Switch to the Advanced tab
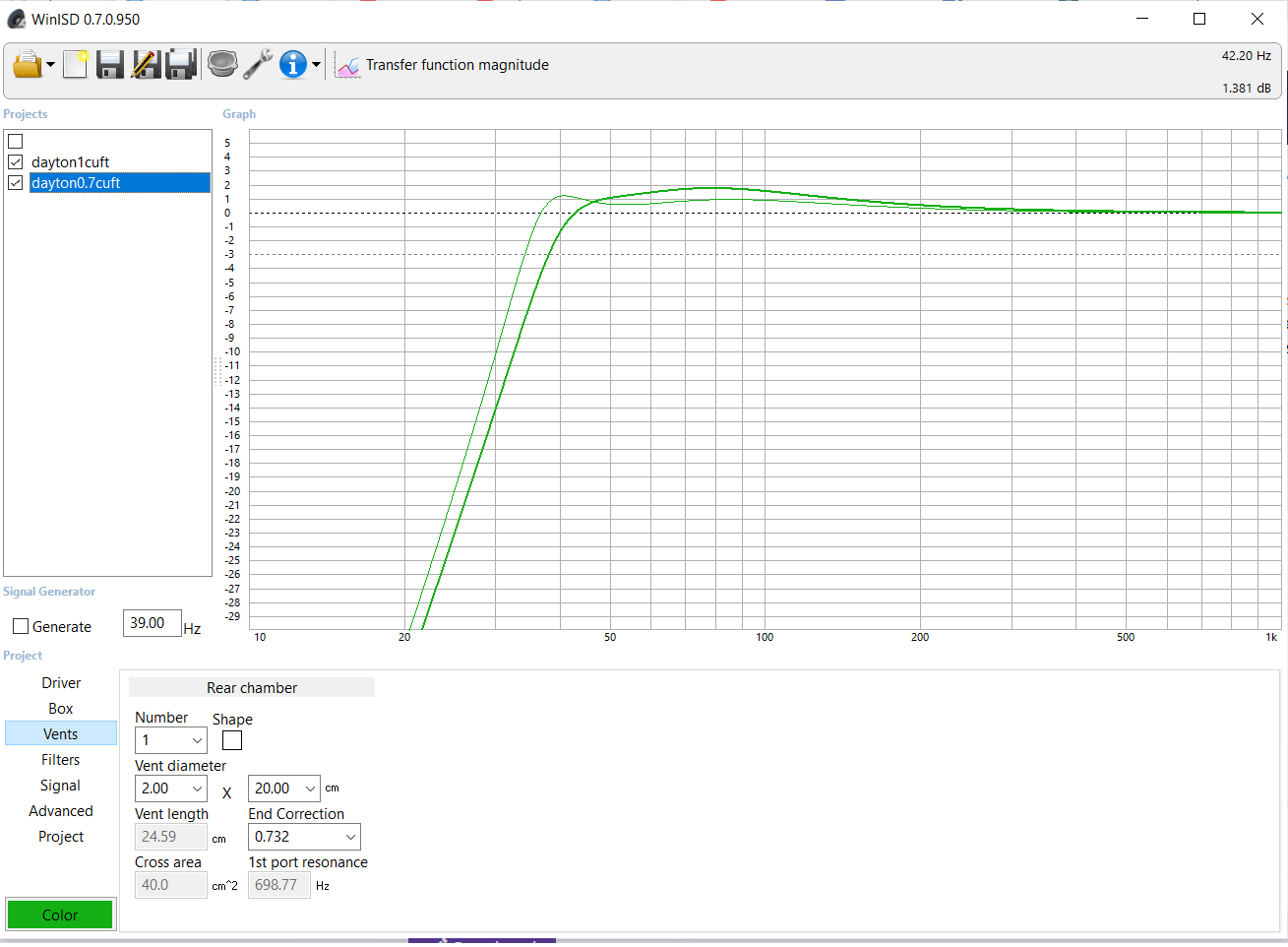The width and height of the screenshot is (1288, 947). click(x=61, y=811)
